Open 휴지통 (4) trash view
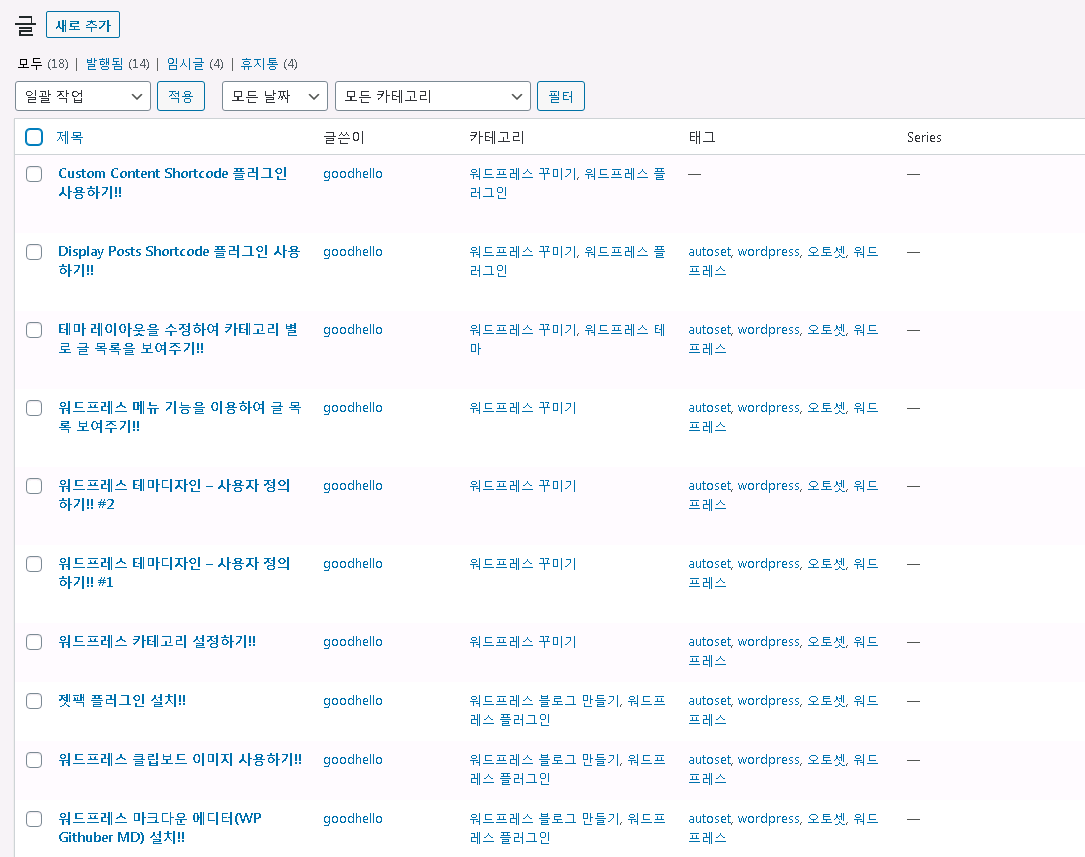 pyautogui.click(x=269, y=64)
